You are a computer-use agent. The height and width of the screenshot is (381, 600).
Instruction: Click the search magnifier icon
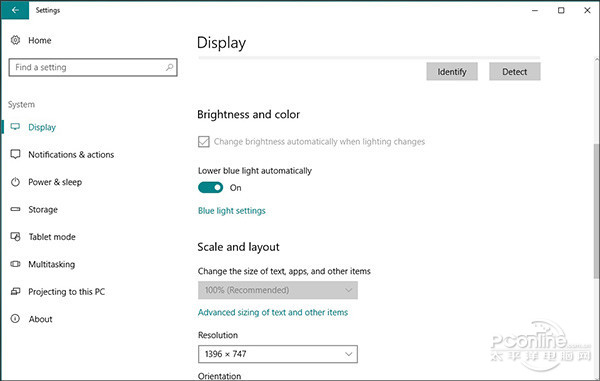coord(169,67)
